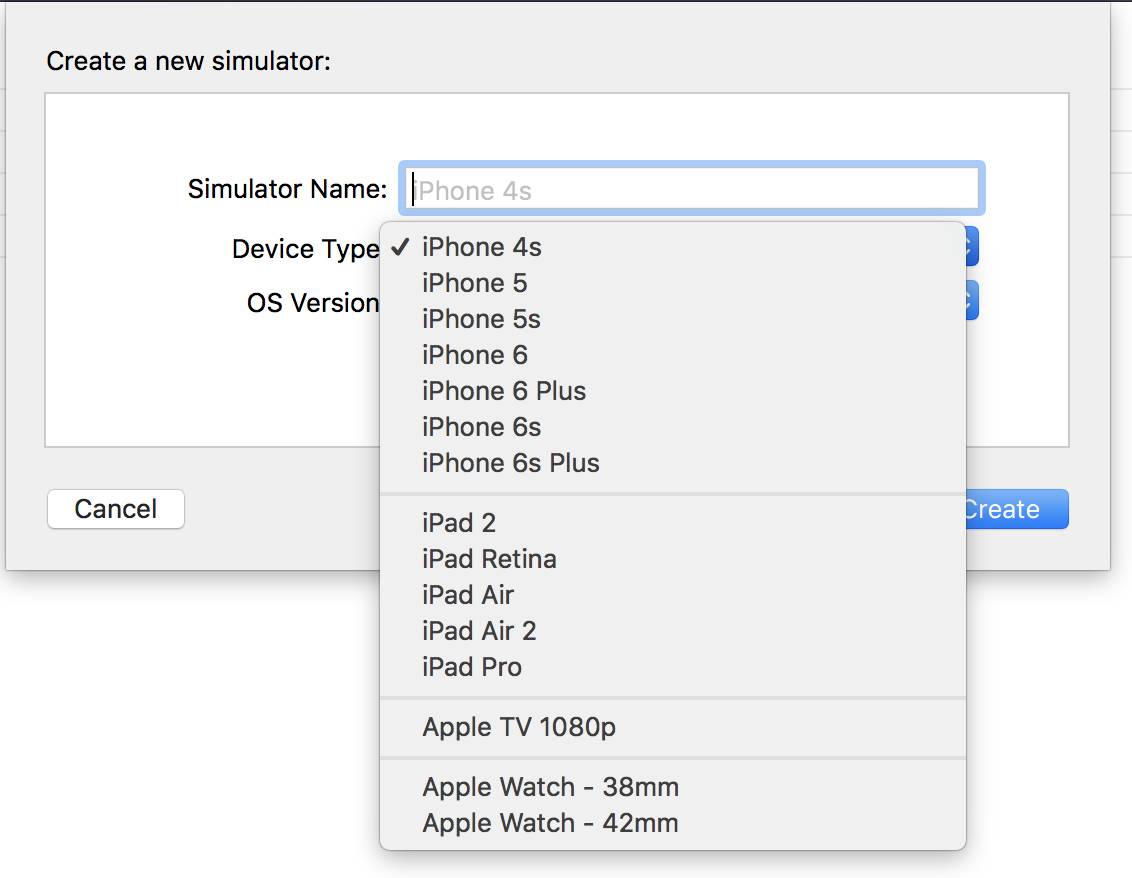The image size is (1132, 878).
Task: Select iPad 2 from list
Action: click(x=673, y=523)
